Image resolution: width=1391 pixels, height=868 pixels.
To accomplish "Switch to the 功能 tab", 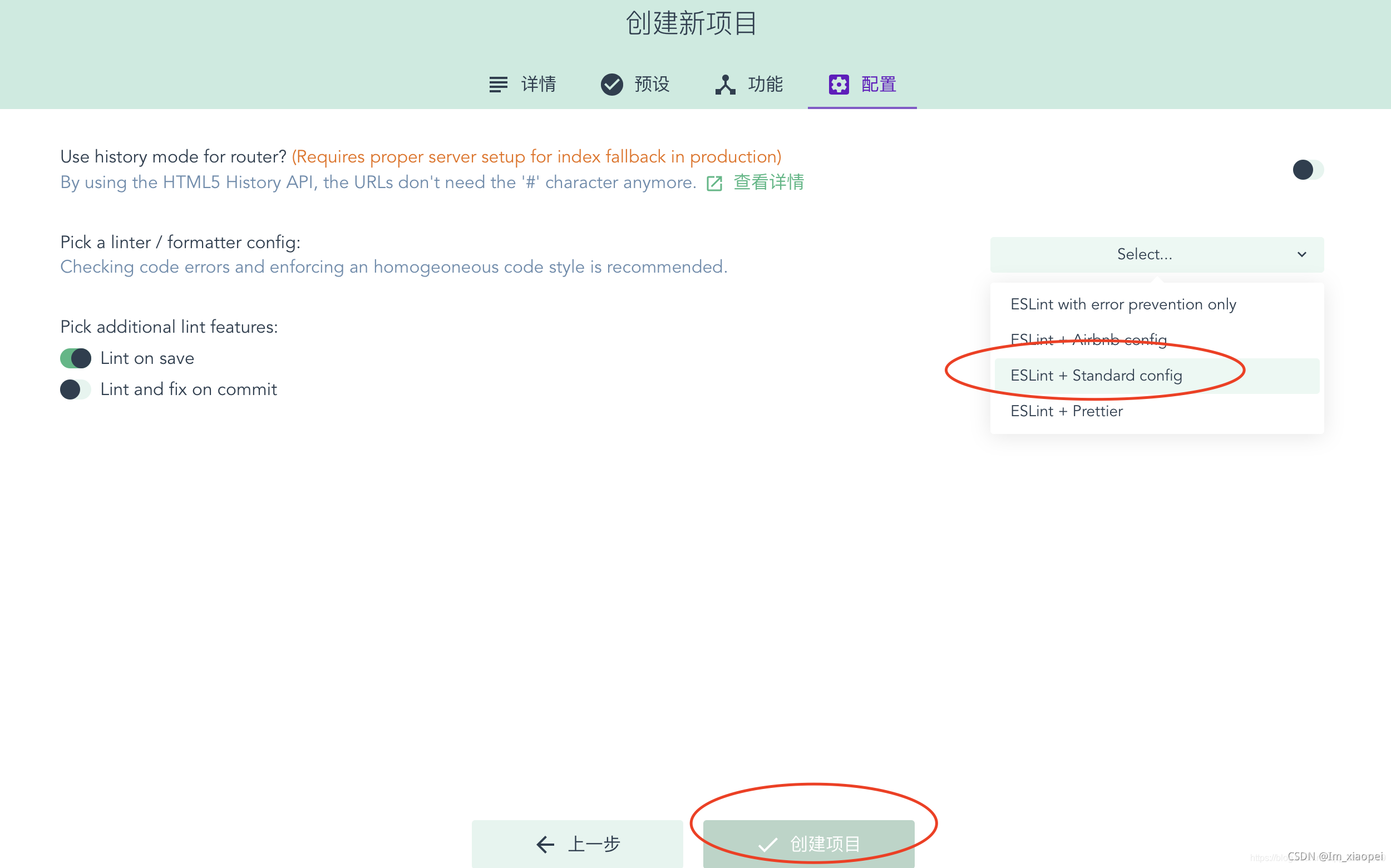I will click(764, 85).
